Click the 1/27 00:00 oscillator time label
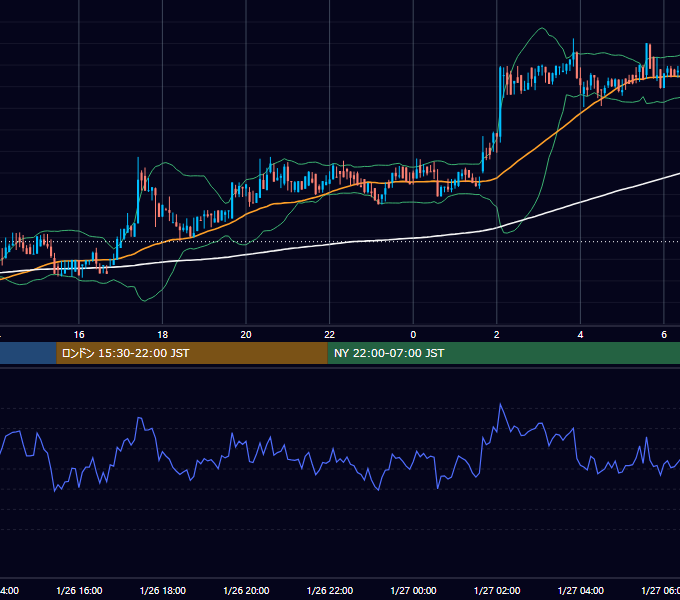The height and width of the screenshot is (600, 680). (413, 590)
